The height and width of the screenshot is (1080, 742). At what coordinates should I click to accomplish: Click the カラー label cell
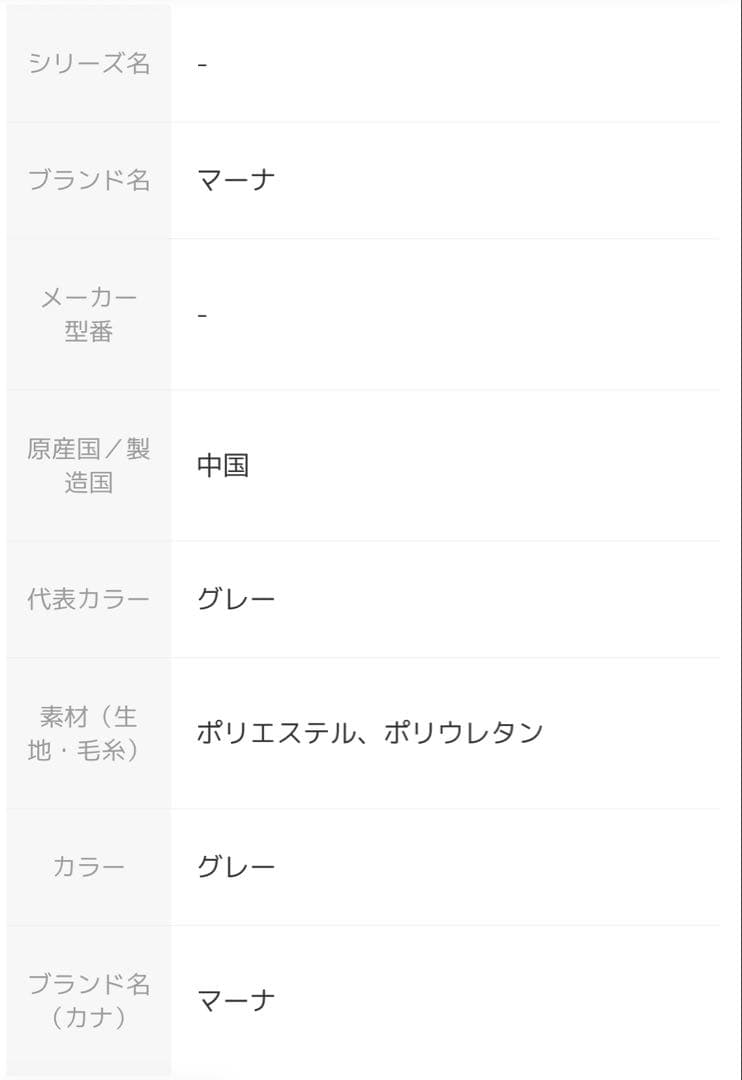(x=89, y=867)
